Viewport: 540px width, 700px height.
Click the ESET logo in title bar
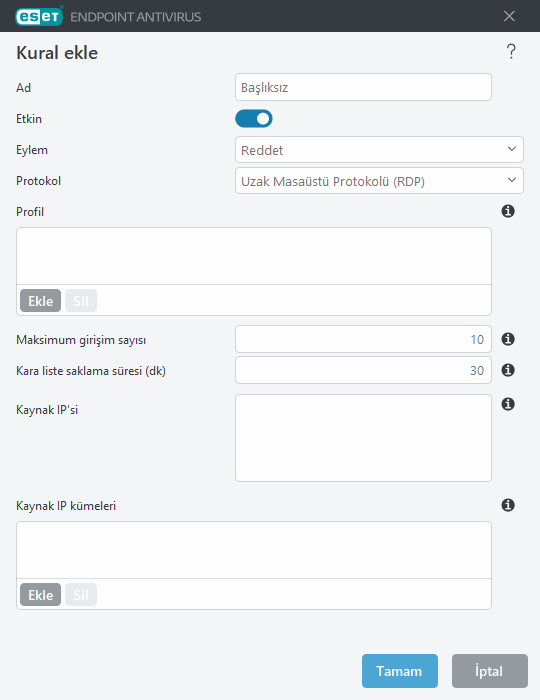tap(39, 17)
